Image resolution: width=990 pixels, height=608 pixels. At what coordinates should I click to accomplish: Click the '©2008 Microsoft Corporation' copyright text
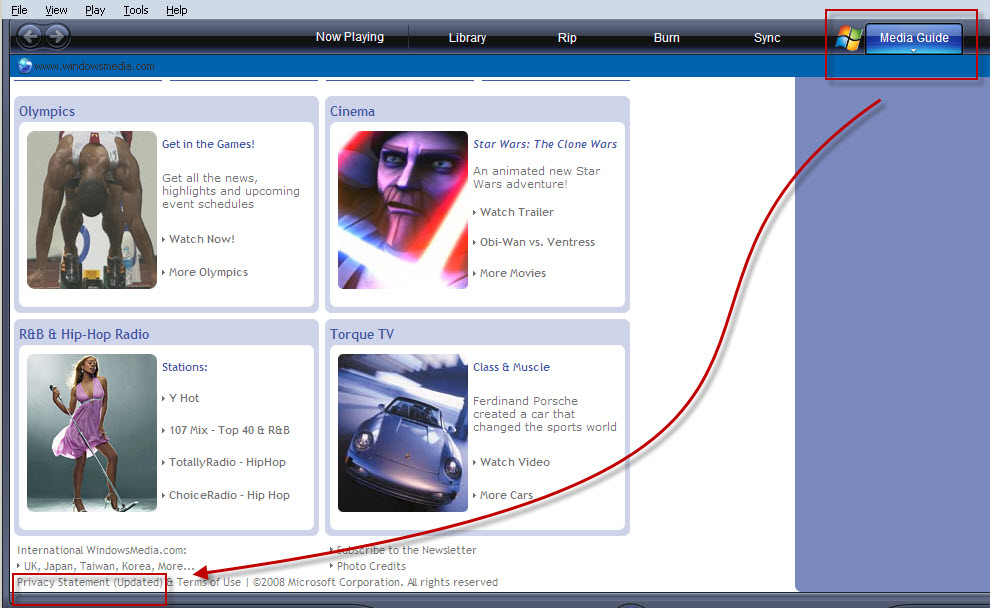click(327, 582)
